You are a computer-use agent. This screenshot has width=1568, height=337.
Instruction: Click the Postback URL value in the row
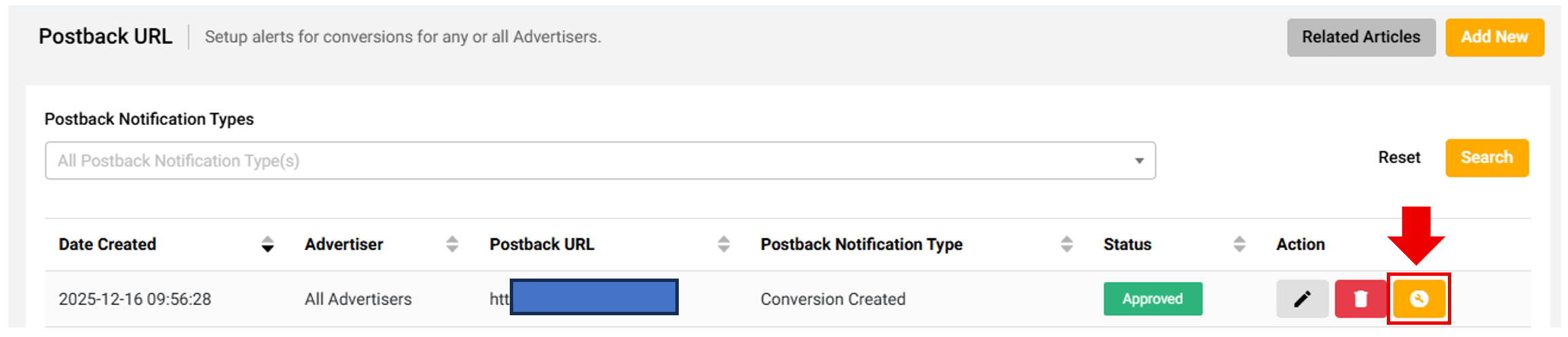[x=584, y=298]
